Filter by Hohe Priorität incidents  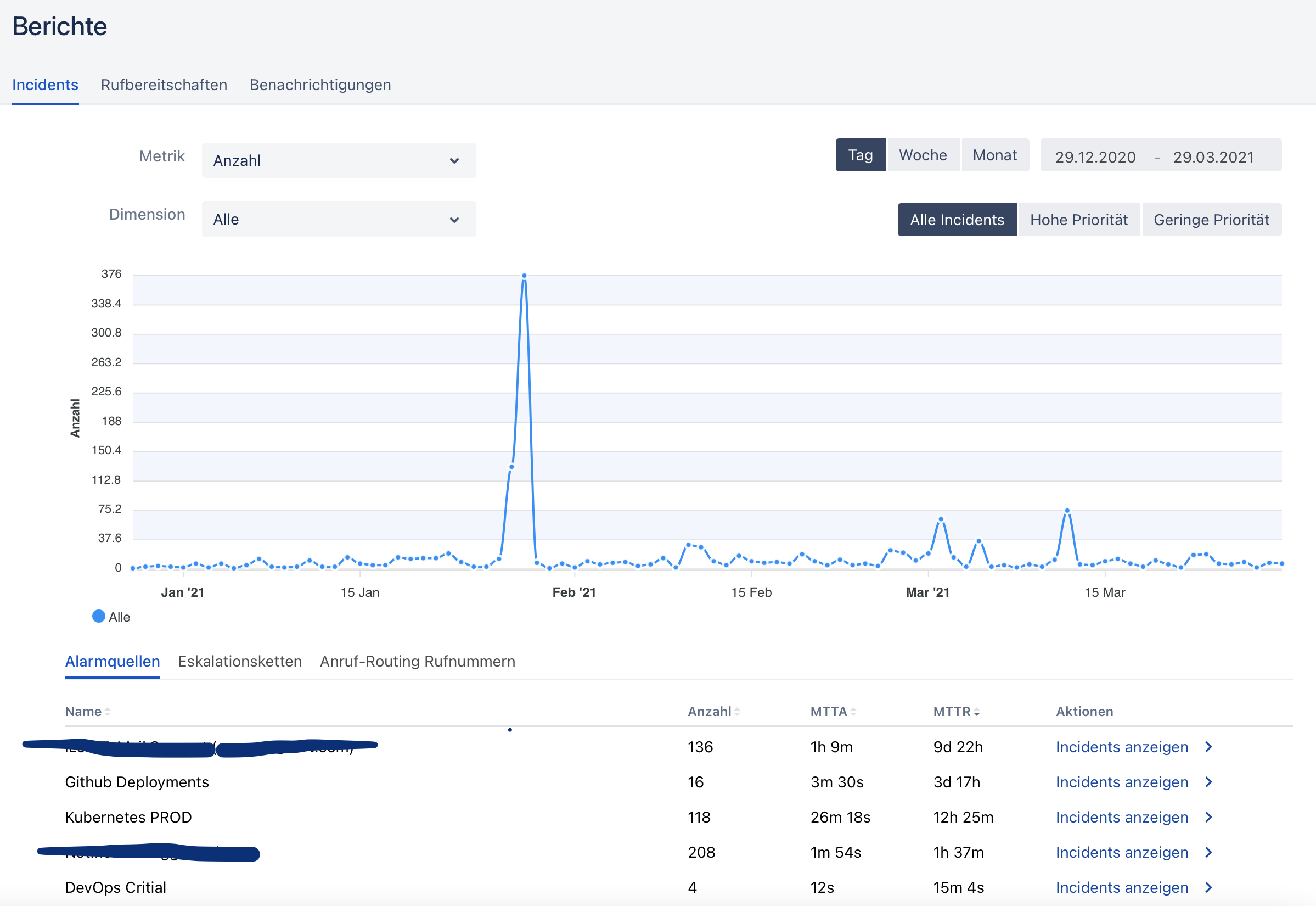1079,220
